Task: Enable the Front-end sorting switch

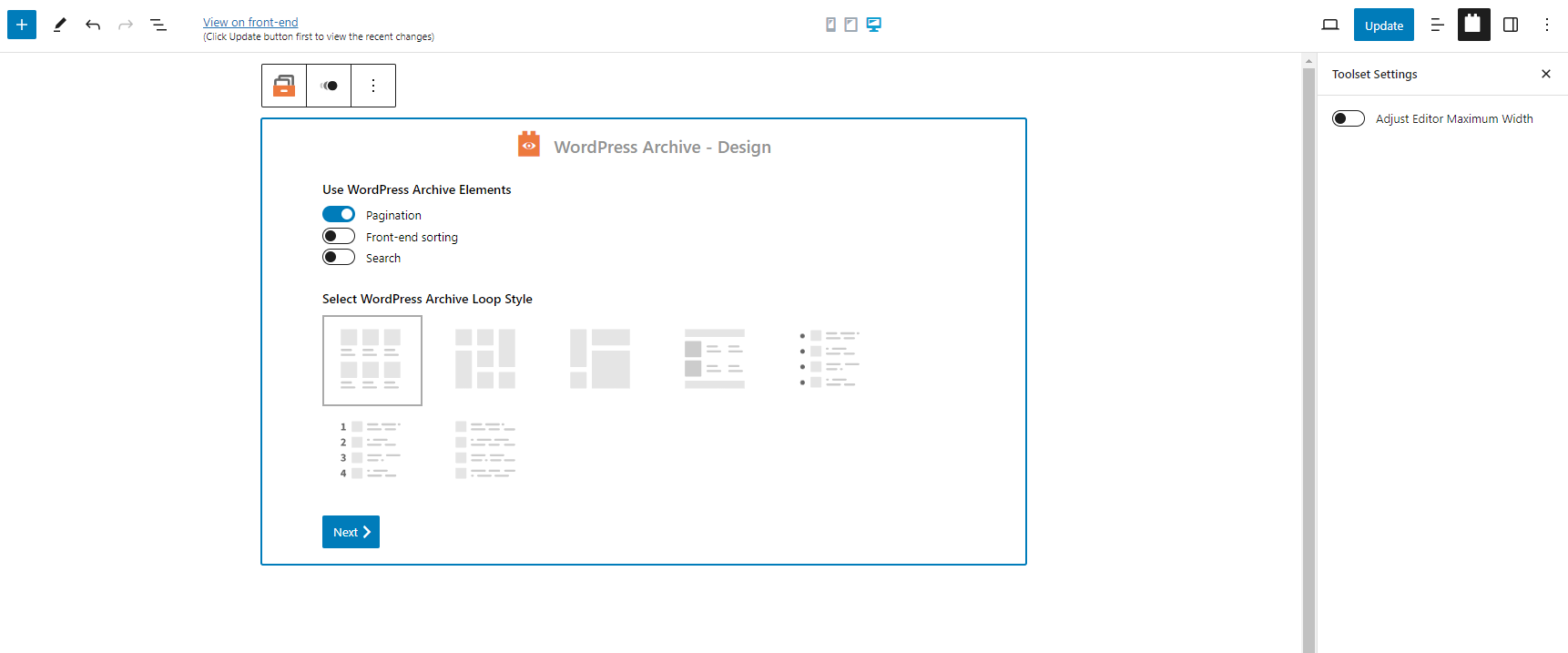Action: 339,236
